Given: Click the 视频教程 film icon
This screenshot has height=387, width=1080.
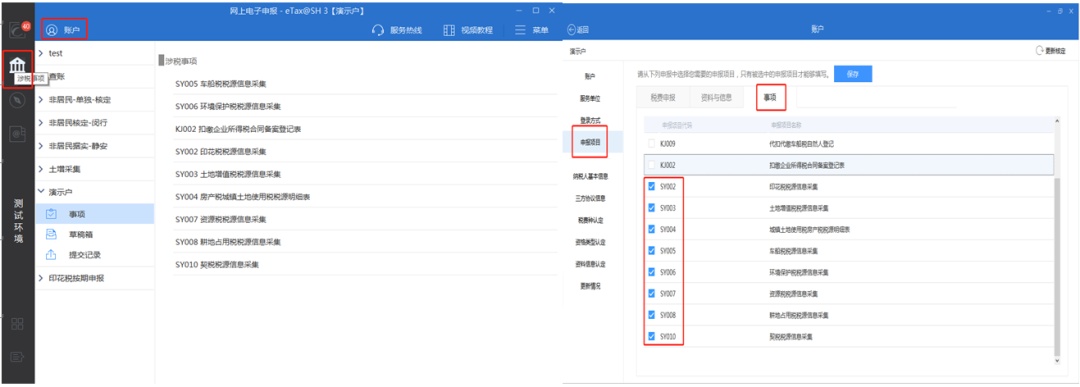Looking at the screenshot, I should tap(450, 30).
